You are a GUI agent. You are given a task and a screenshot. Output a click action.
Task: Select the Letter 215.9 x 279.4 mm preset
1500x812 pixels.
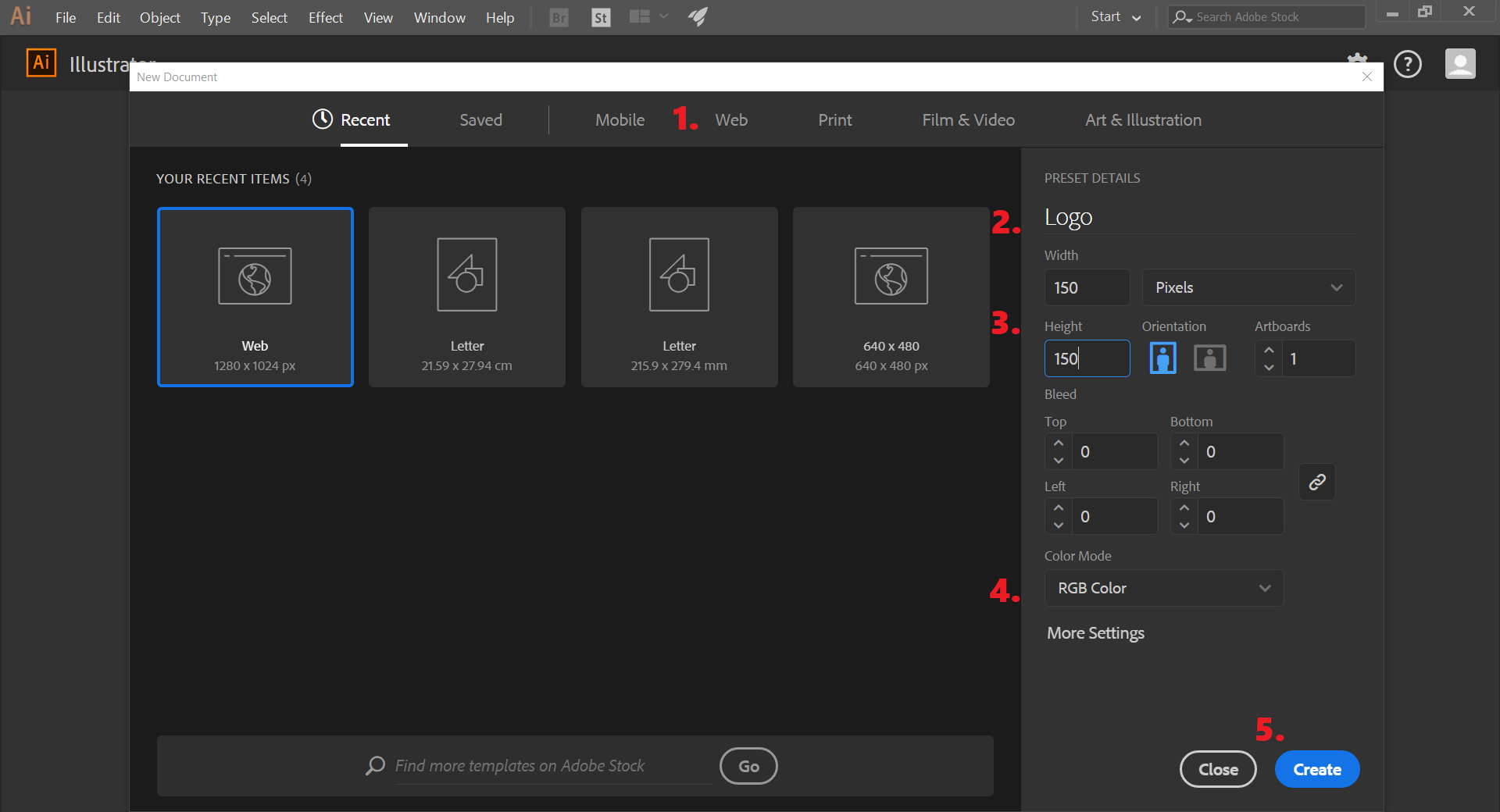coord(680,297)
